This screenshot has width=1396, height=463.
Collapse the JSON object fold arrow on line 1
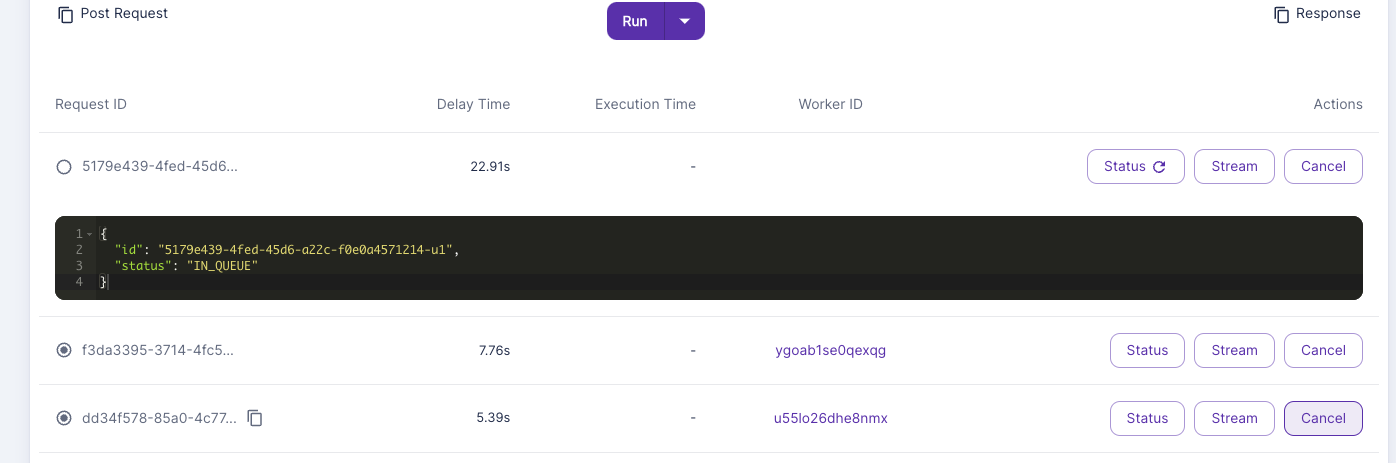click(x=90, y=234)
